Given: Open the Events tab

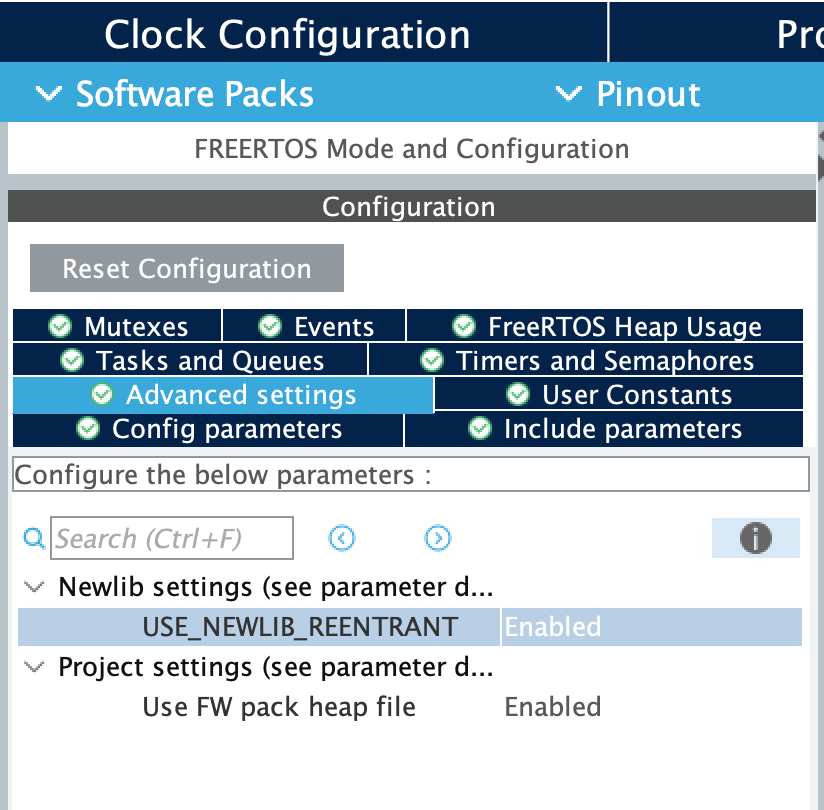Looking at the screenshot, I should (315, 326).
